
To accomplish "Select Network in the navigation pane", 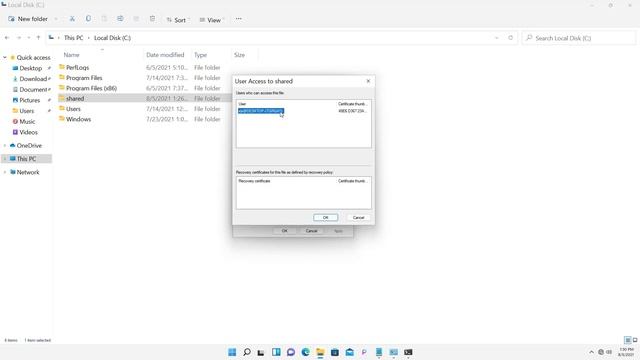I will 28,172.
